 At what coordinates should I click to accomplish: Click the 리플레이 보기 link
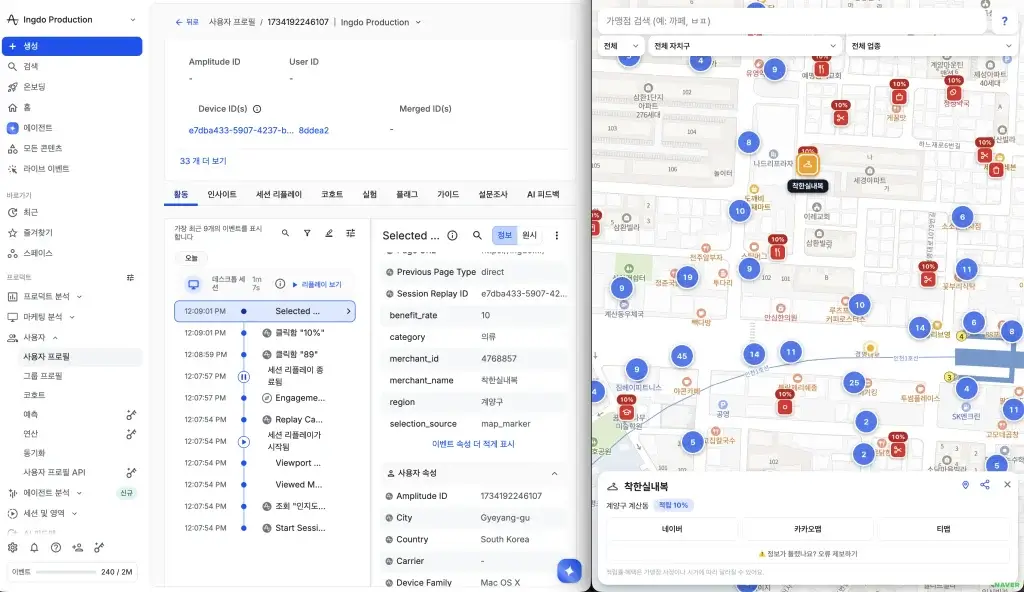click(x=317, y=285)
